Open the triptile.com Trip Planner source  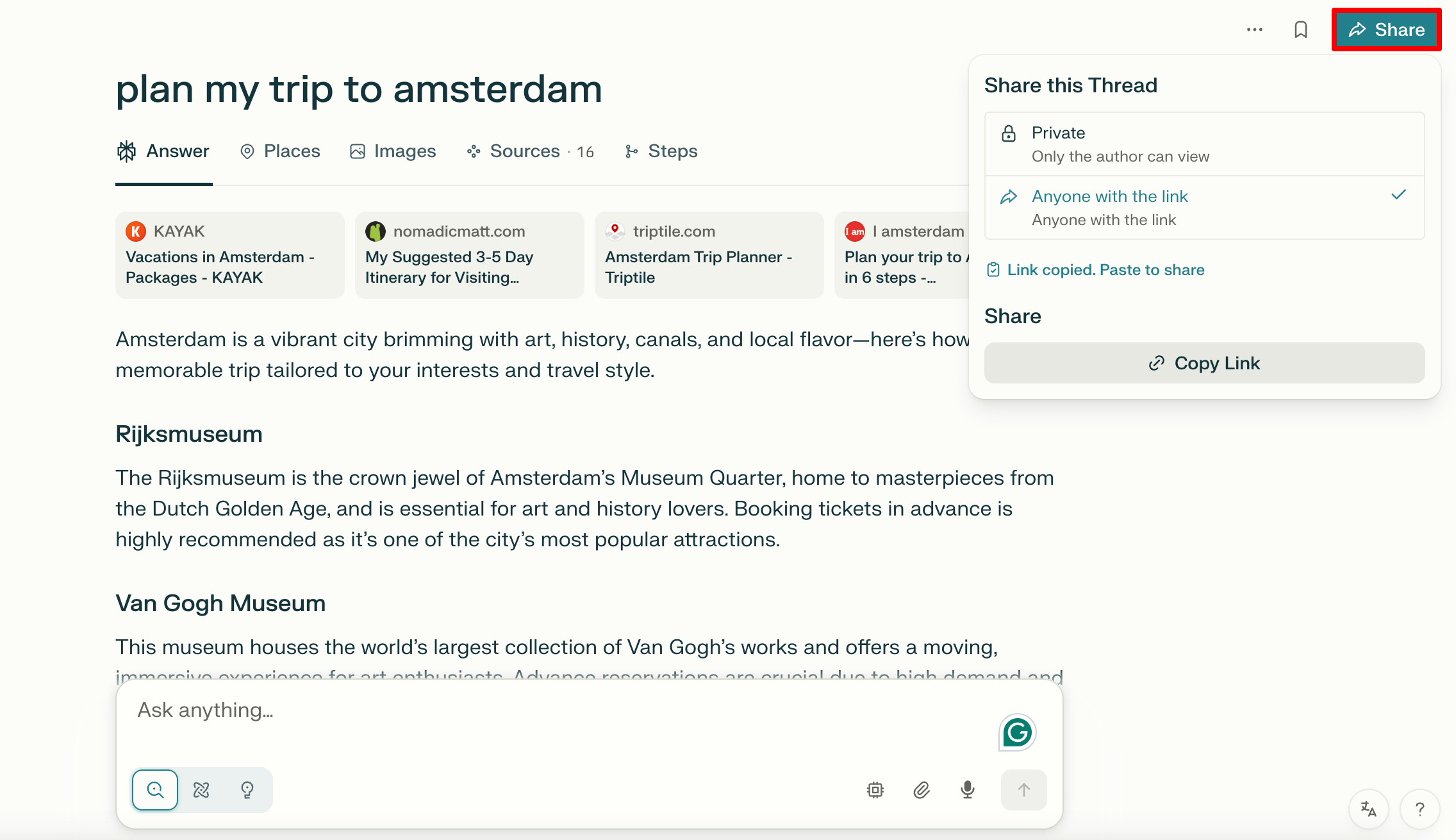click(x=709, y=255)
